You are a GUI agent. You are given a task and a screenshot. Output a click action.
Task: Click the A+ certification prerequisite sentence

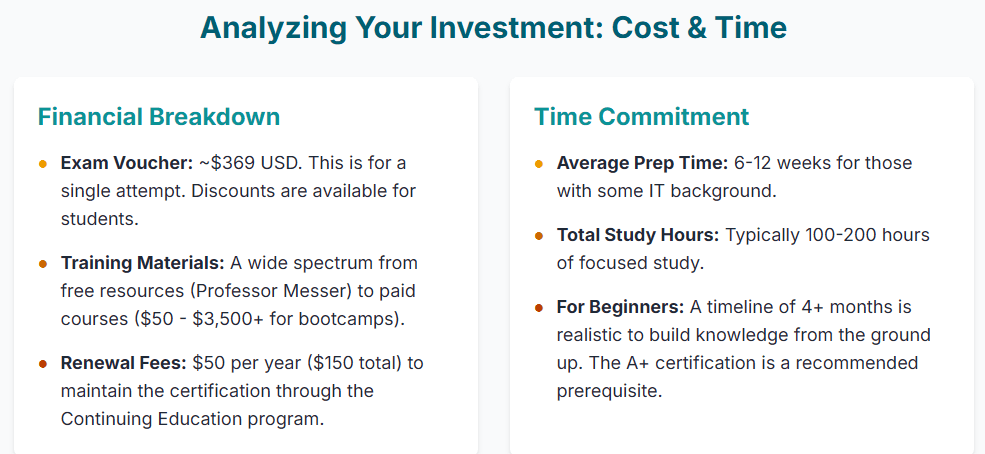pos(738,362)
